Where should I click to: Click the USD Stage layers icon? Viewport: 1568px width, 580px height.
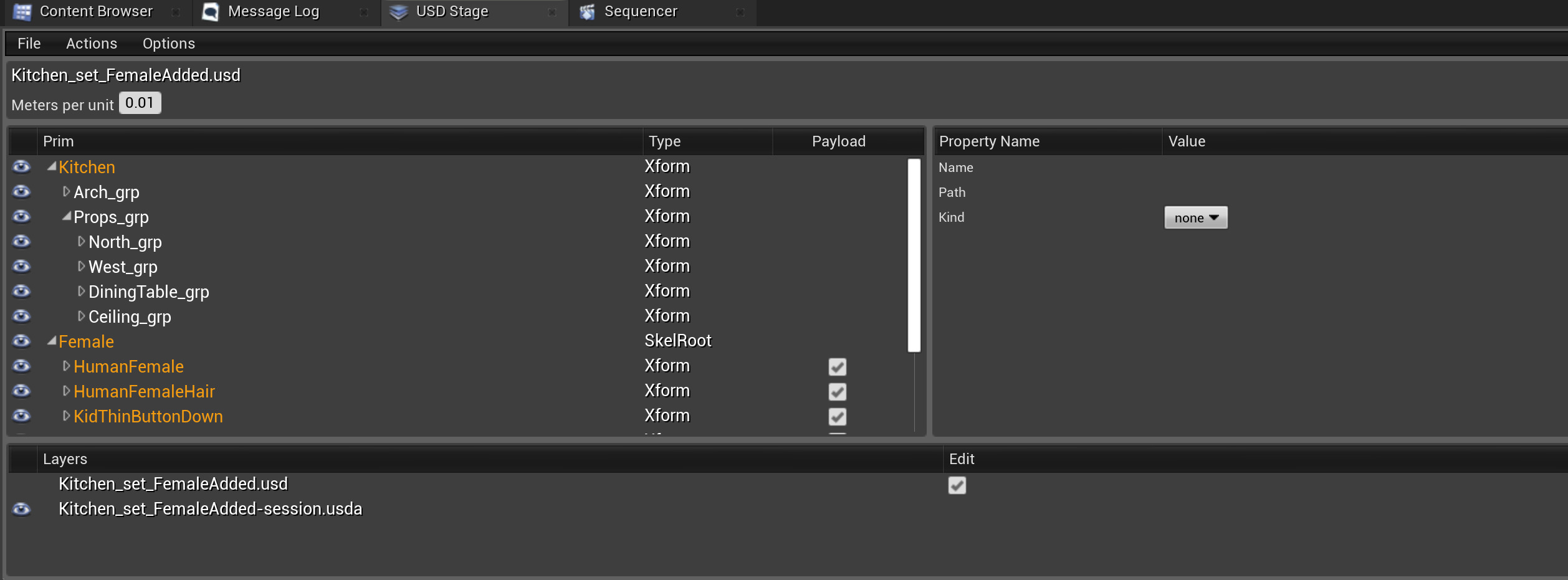[399, 12]
